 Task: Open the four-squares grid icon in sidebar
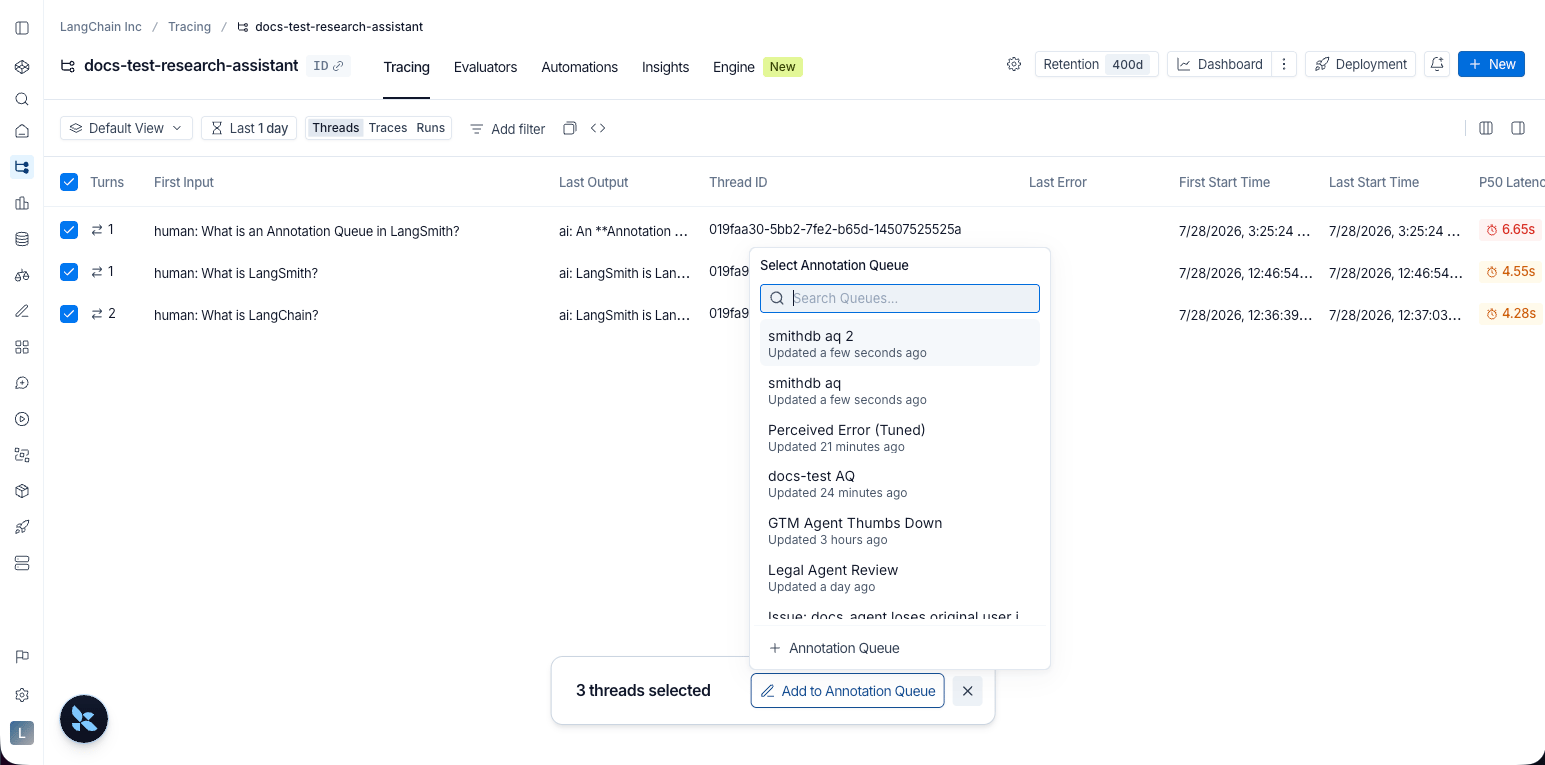tap(22, 347)
